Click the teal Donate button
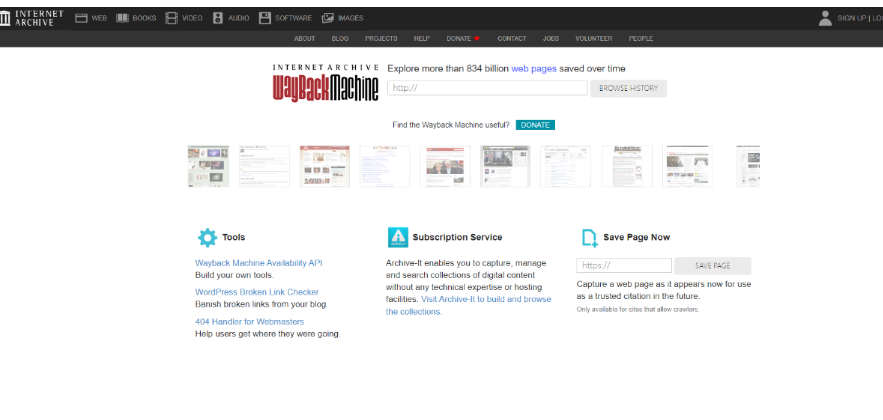Image resolution: width=883 pixels, height=420 pixels. [x=535, y=125]
